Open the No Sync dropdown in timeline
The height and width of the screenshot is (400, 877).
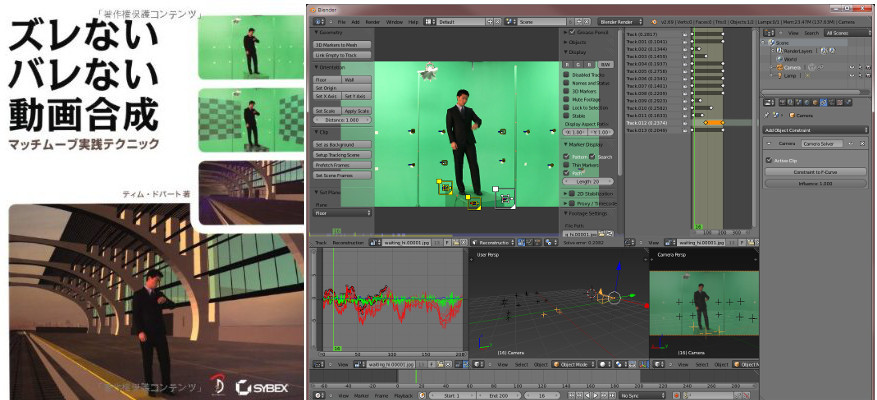(x=640, y=396)
